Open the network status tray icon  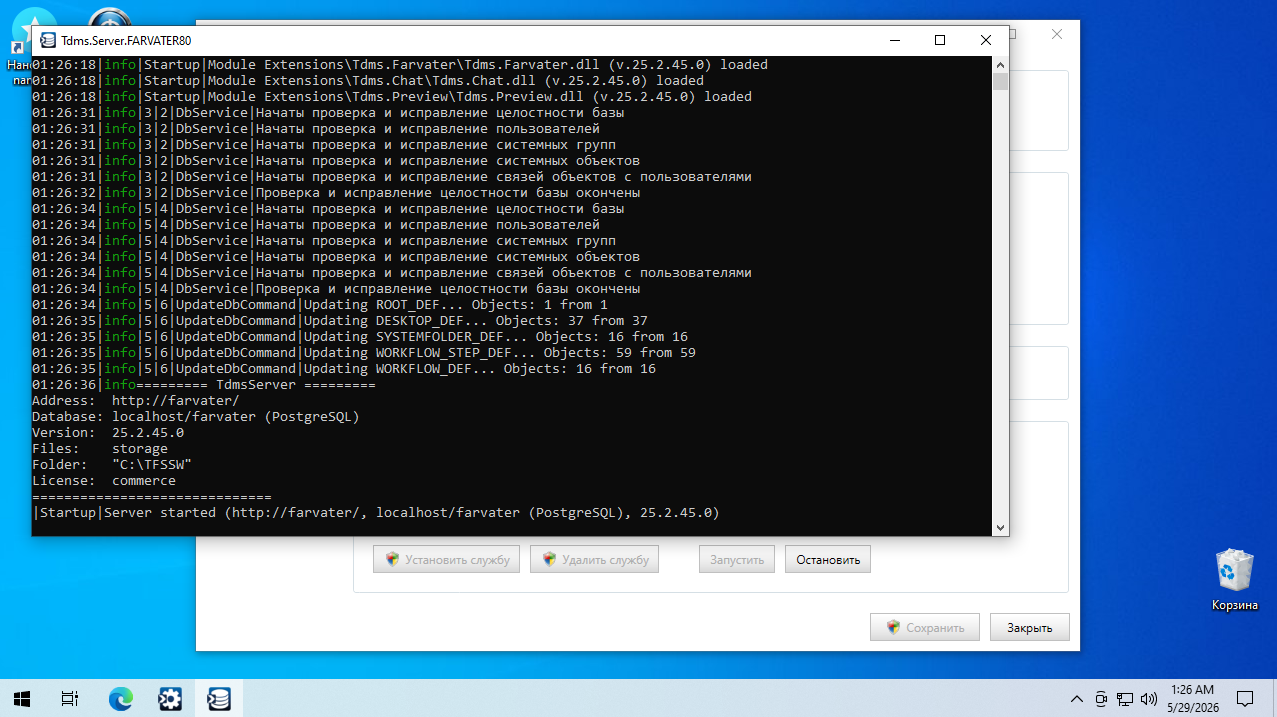tap(1125, 698)
